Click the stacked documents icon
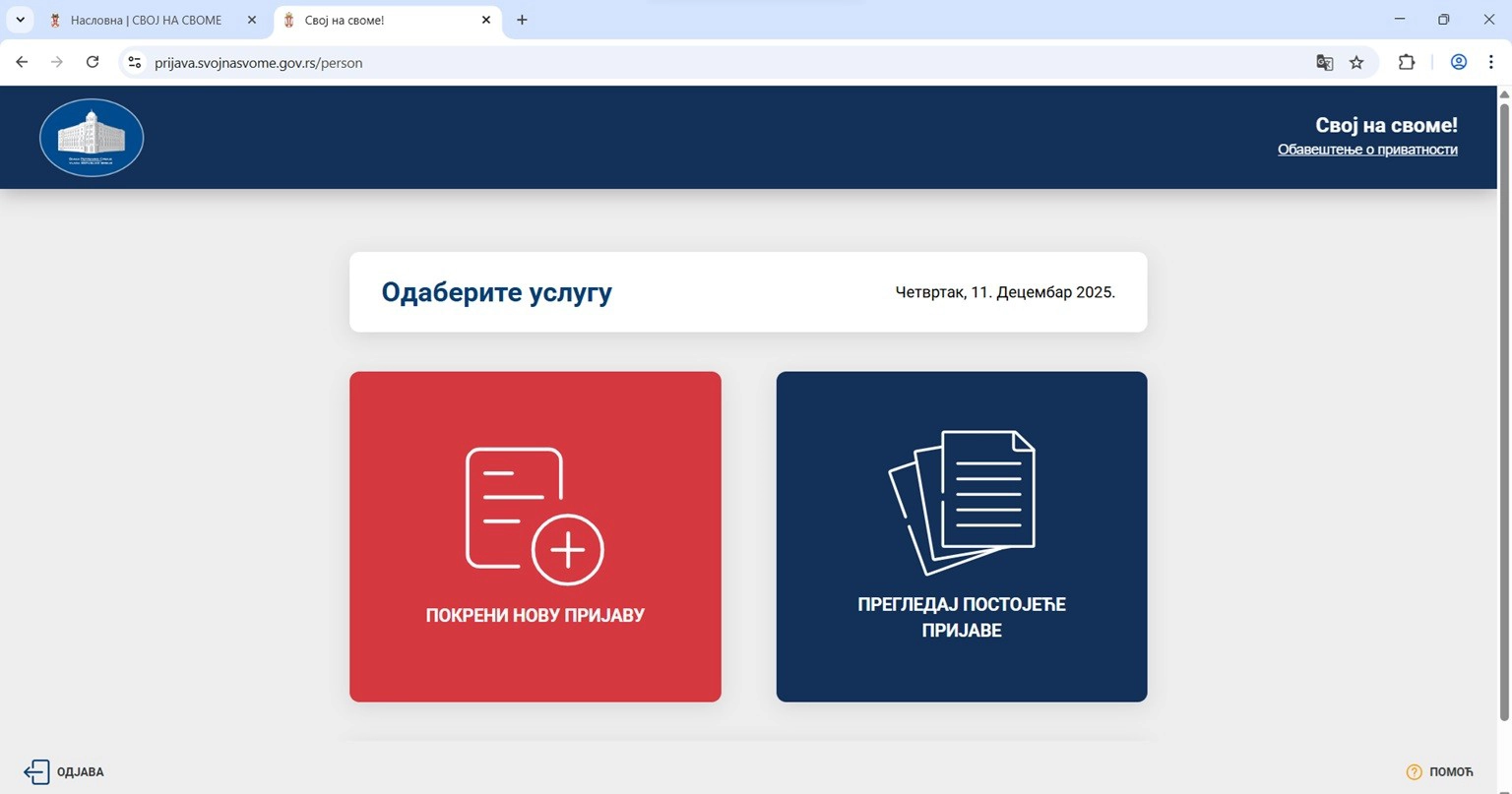 (962, 503)
